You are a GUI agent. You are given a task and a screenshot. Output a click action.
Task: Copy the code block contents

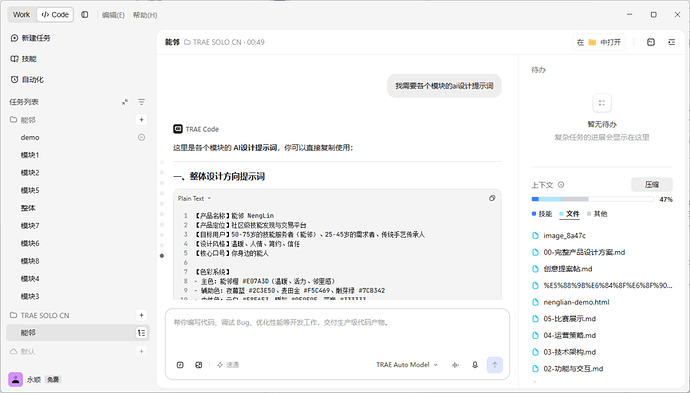492,198
